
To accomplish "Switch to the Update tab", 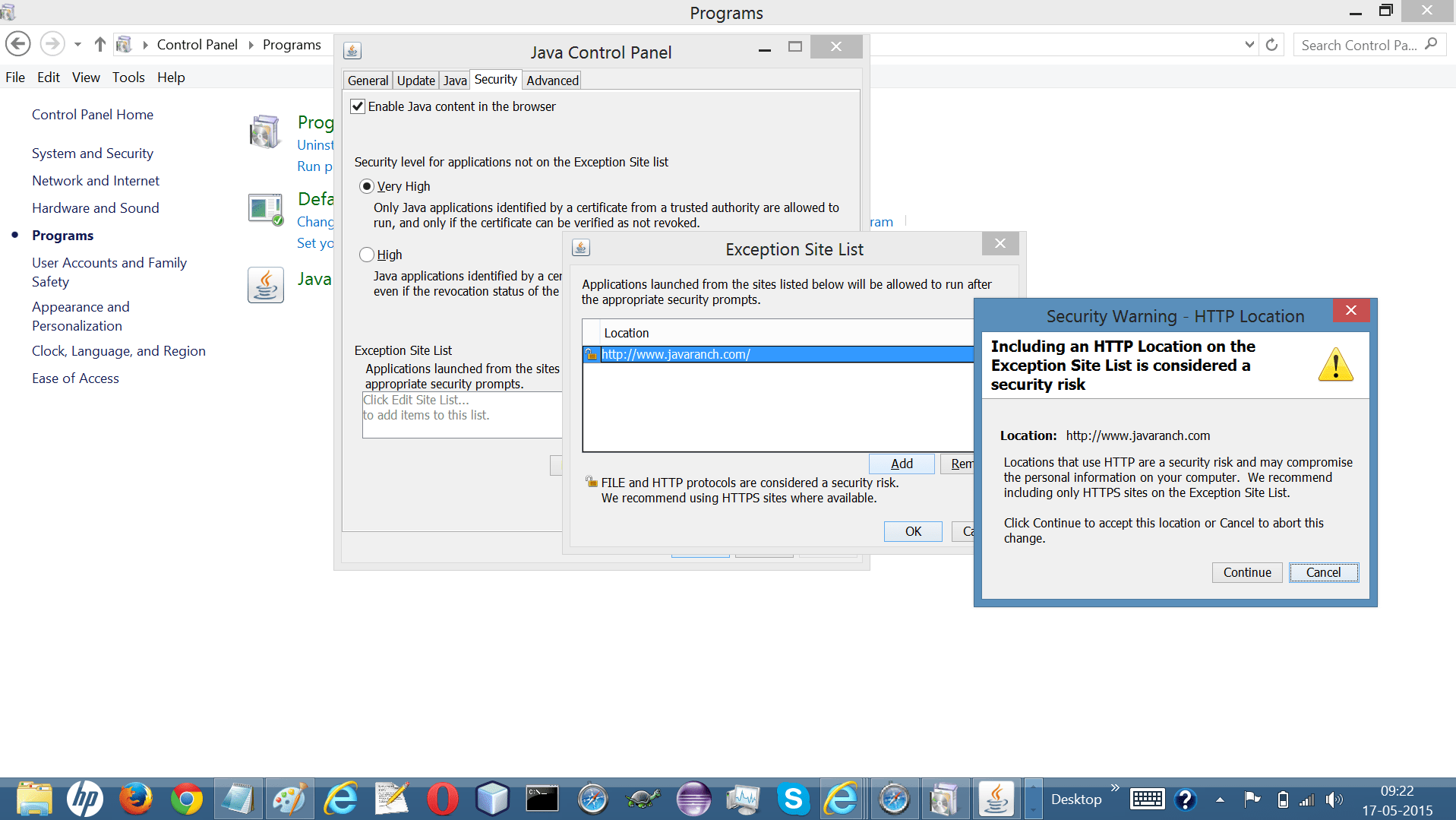I will point(416,81).
